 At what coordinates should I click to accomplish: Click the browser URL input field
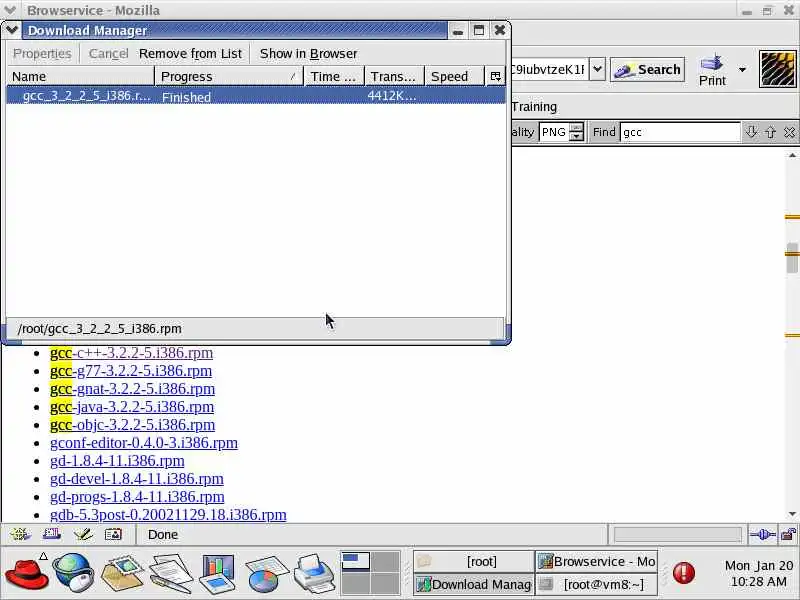549,69
